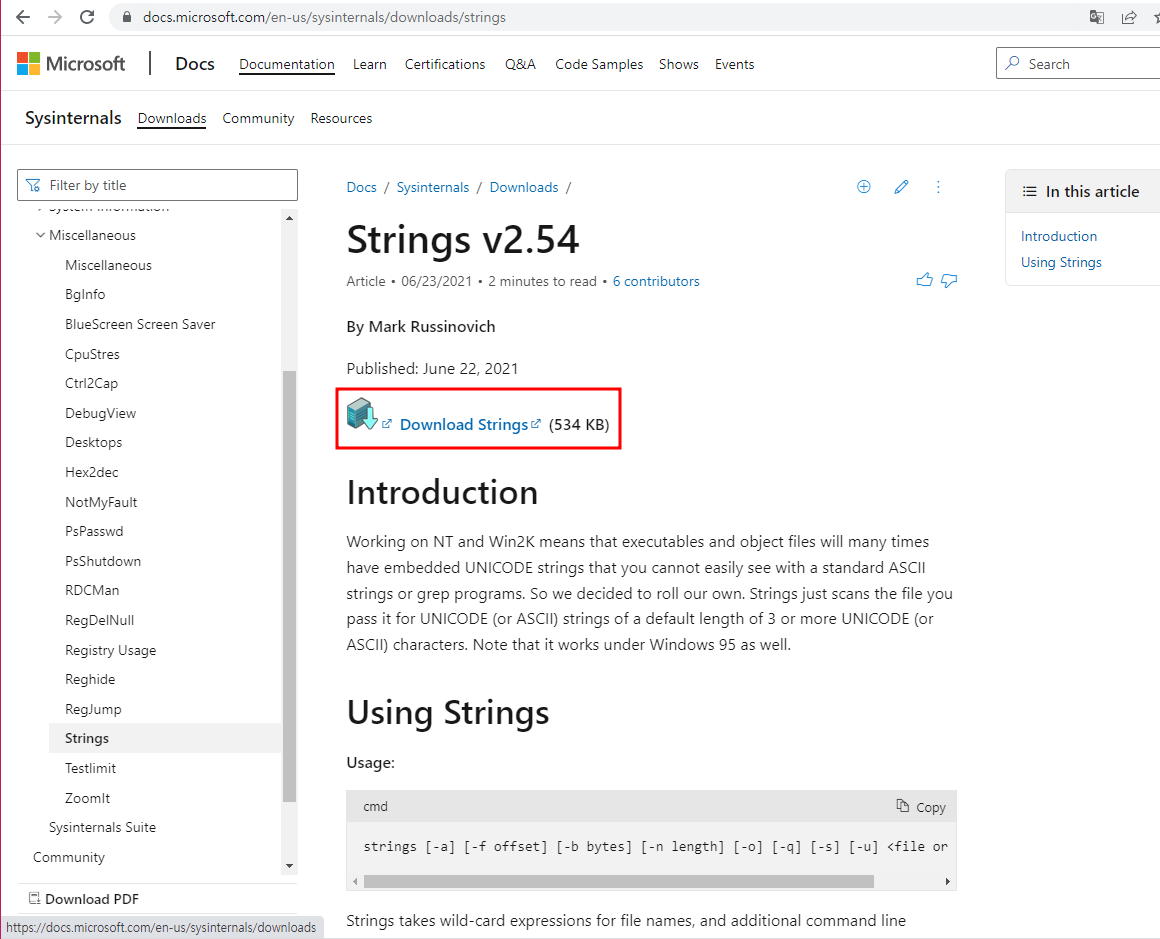Open the Documentation nav tab

(286, 64)
